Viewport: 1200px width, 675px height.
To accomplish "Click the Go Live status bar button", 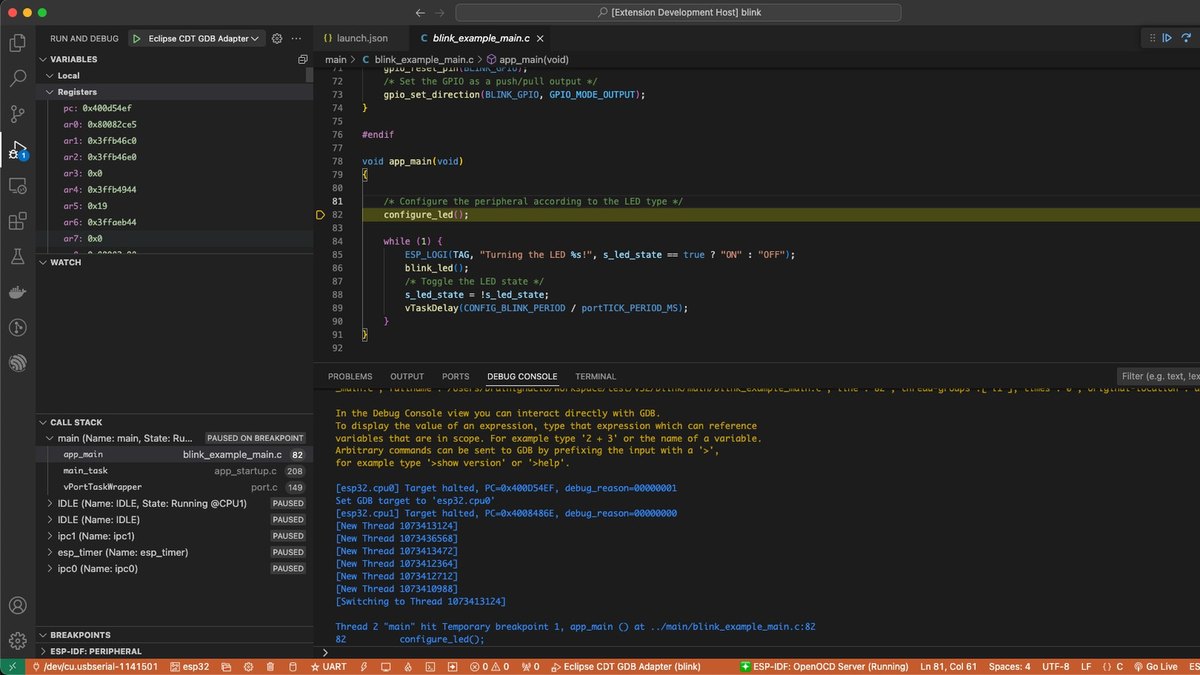I will tap(1155, 666).
